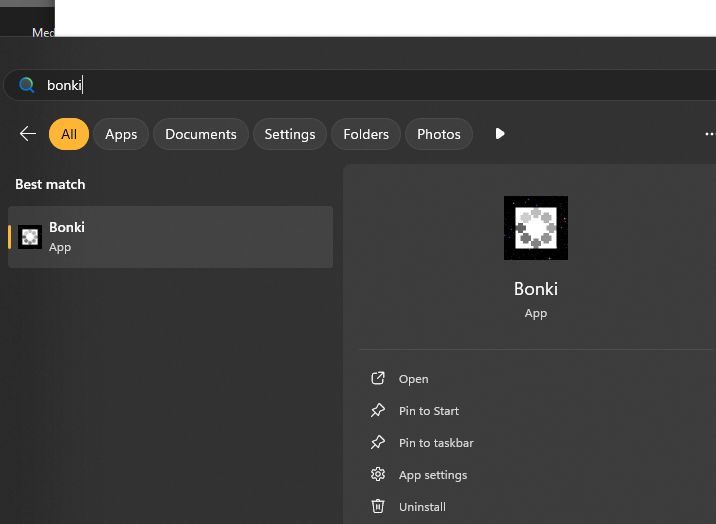Viewport: 716px width, 524px height.
Task: Click the Bonki title in preview pane
Action: [536, 289]
